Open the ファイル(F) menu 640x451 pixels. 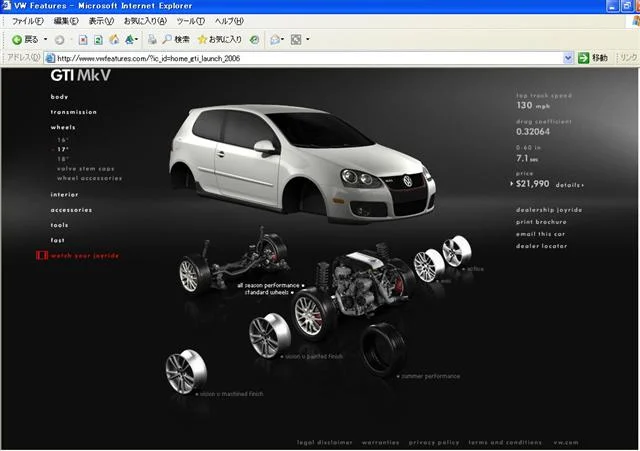27,21
